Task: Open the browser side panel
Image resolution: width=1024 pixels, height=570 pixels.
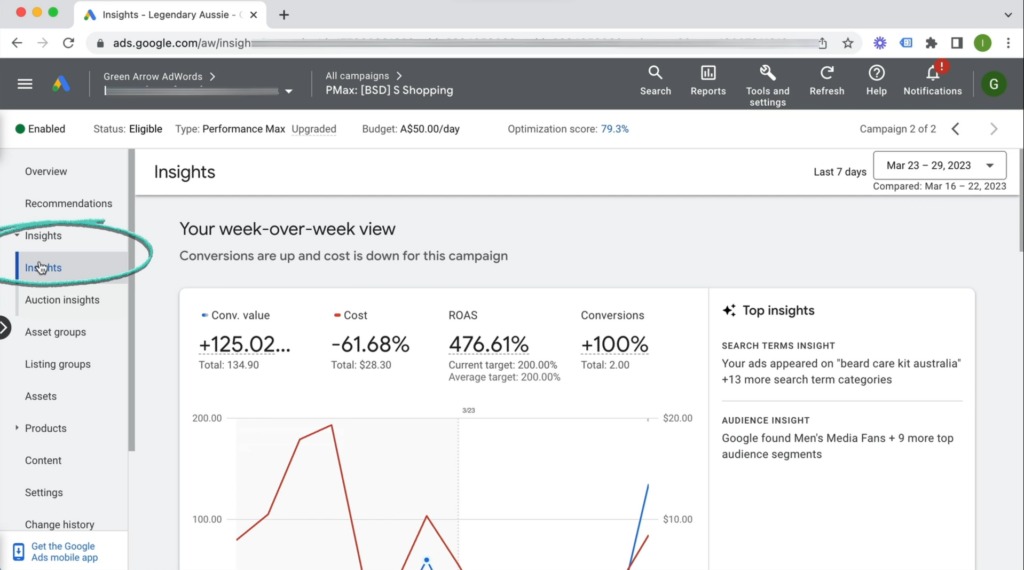Action: [957, 43]
